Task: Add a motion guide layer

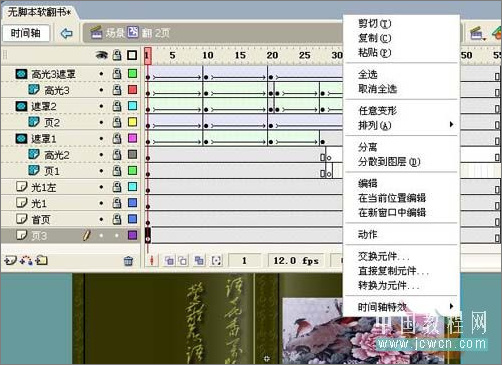Action: coord(26,260)
